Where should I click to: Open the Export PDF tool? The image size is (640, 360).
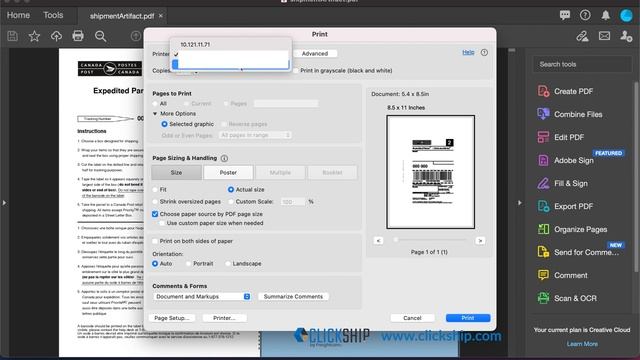[x=565, y=206]
